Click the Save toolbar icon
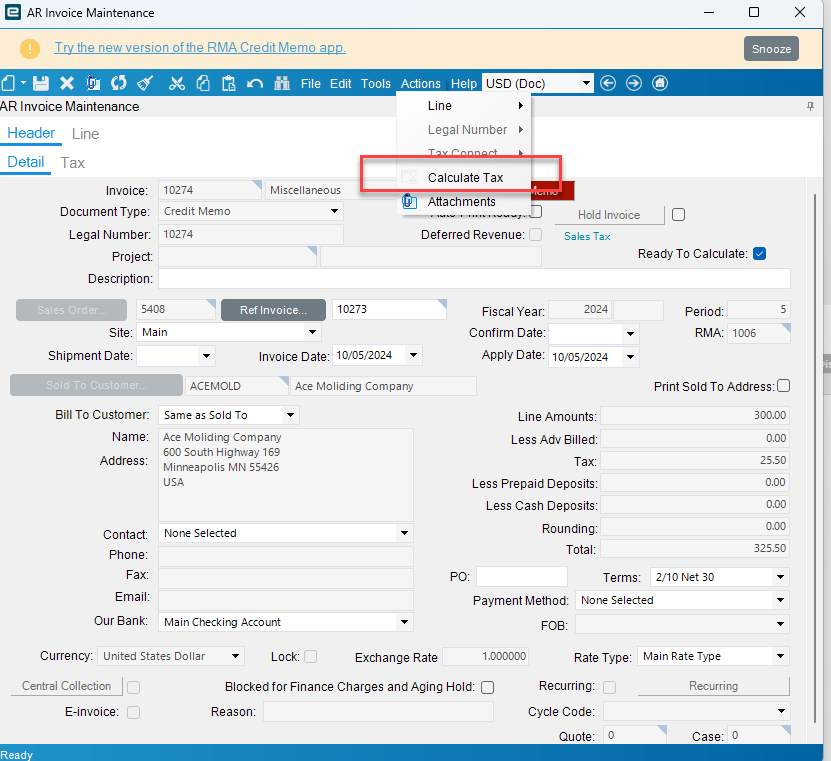This screenshot has height=761, width=831. pos(41,83)
